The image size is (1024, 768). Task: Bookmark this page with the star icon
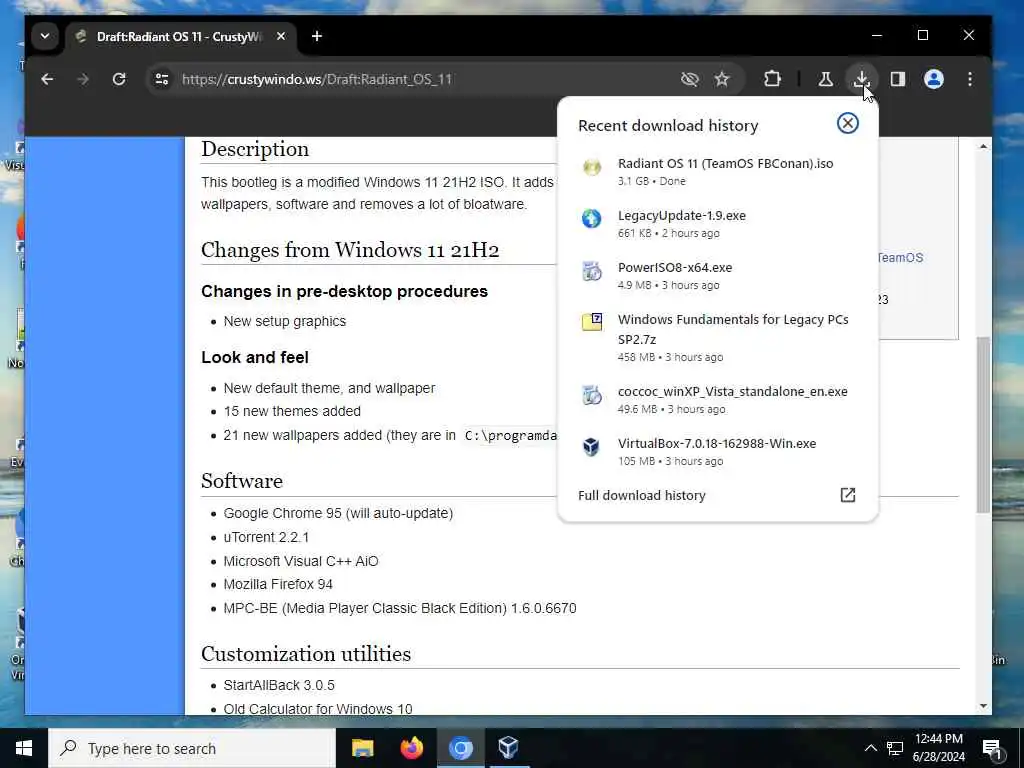[x=722, y=79]
